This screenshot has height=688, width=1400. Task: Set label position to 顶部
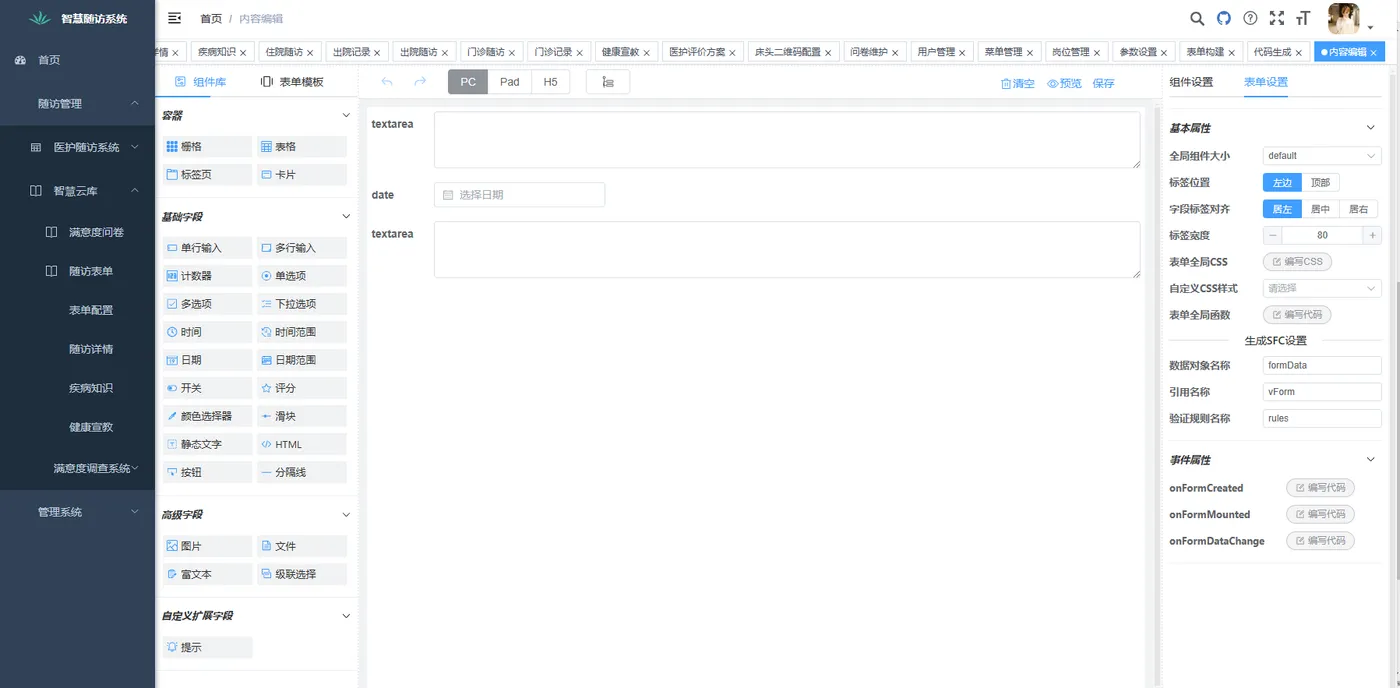click(1320, 183)
